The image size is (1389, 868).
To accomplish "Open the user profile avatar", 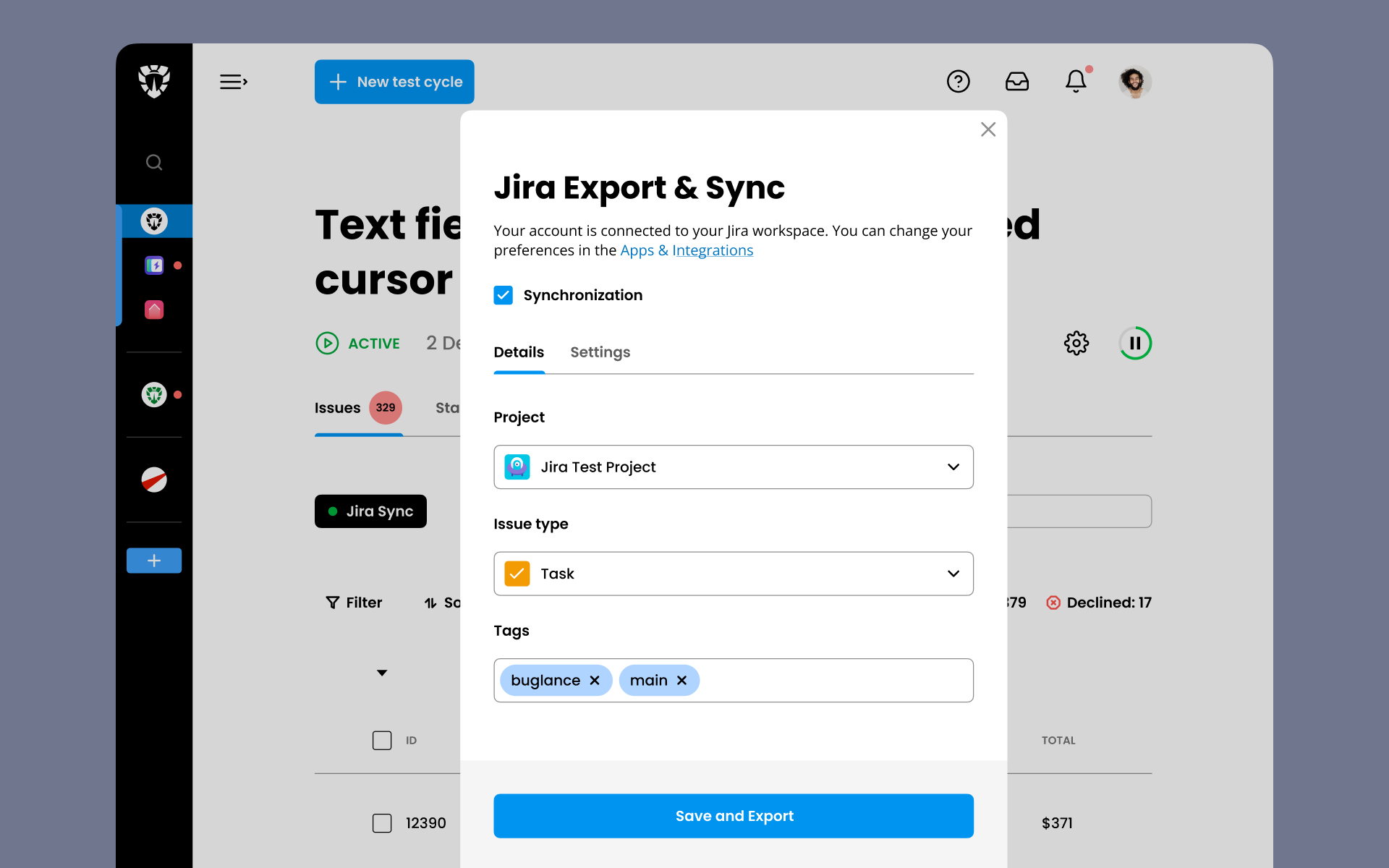I will tap(1135, 82).
